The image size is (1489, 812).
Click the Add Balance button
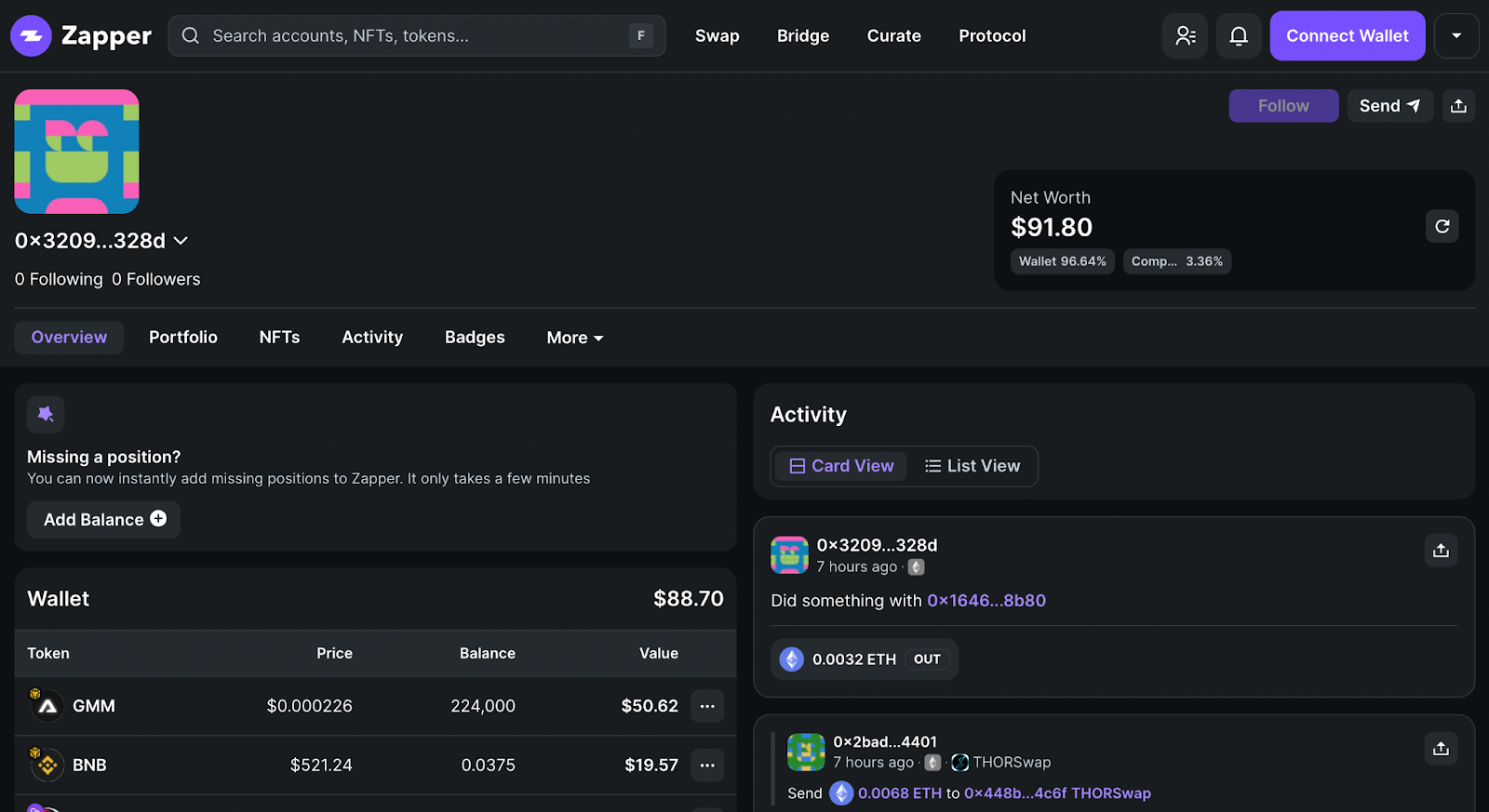point(103,520)
